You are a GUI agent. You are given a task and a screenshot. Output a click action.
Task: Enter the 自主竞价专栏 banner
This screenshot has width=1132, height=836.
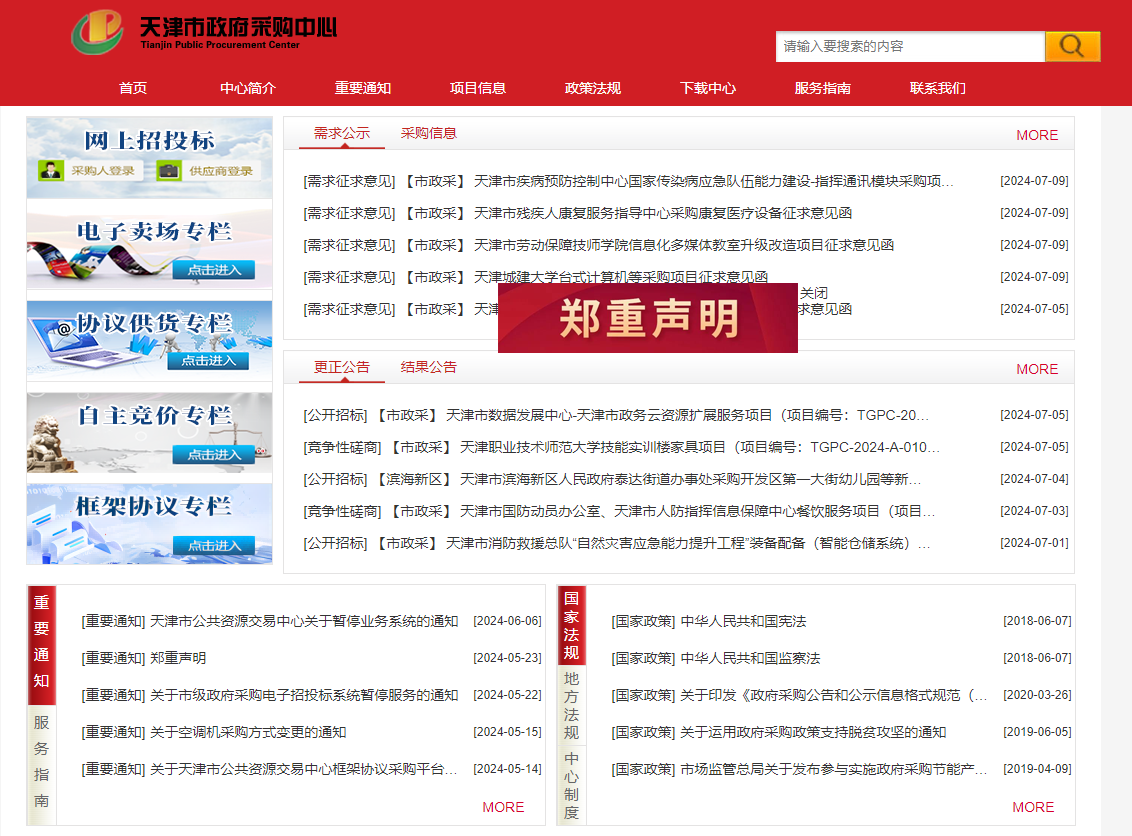tap(149, 430)
